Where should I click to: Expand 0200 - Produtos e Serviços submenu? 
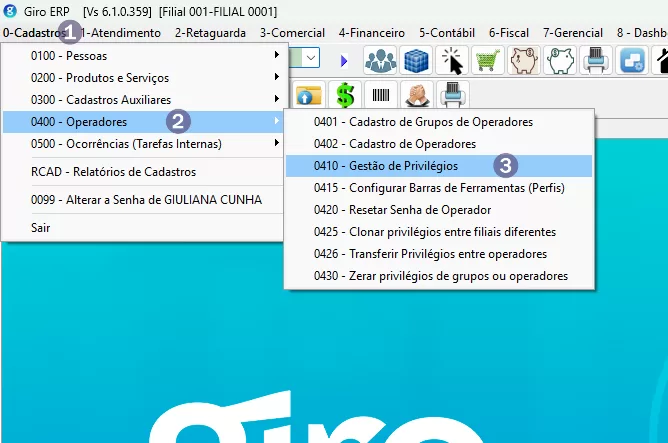[x=140, y=77]
